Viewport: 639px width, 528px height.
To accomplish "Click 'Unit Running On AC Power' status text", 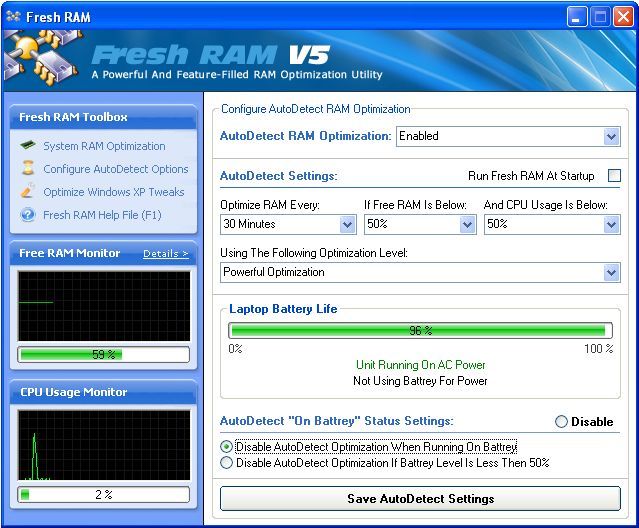I will 421,365.
